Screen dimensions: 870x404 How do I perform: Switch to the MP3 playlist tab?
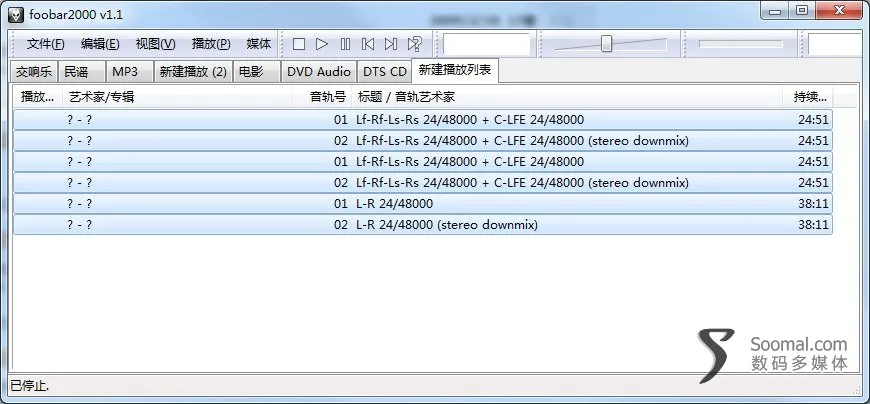point(130,72)
